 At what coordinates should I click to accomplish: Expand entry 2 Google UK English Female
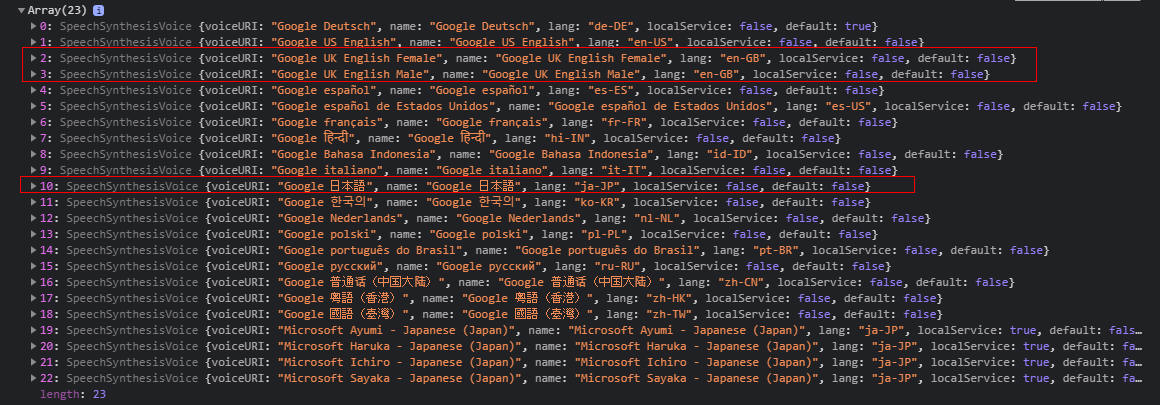(34, 58)
